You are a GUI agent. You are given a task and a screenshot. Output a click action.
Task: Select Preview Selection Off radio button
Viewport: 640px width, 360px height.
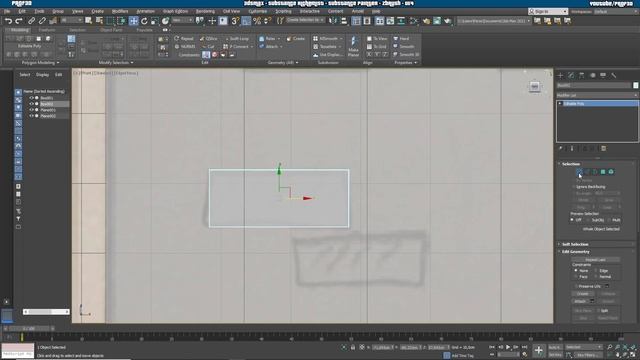coord(572,220)
